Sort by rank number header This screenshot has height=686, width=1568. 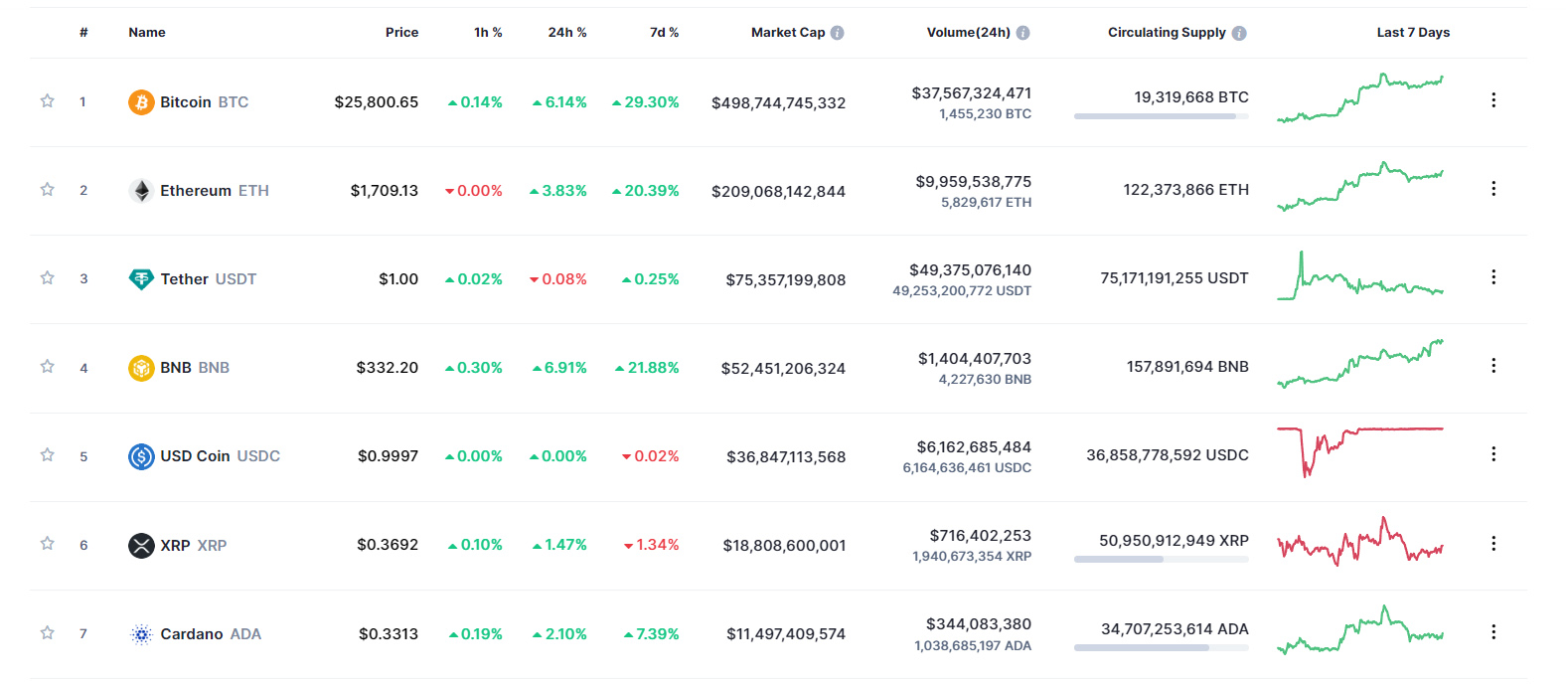click(x=83, y=33)
